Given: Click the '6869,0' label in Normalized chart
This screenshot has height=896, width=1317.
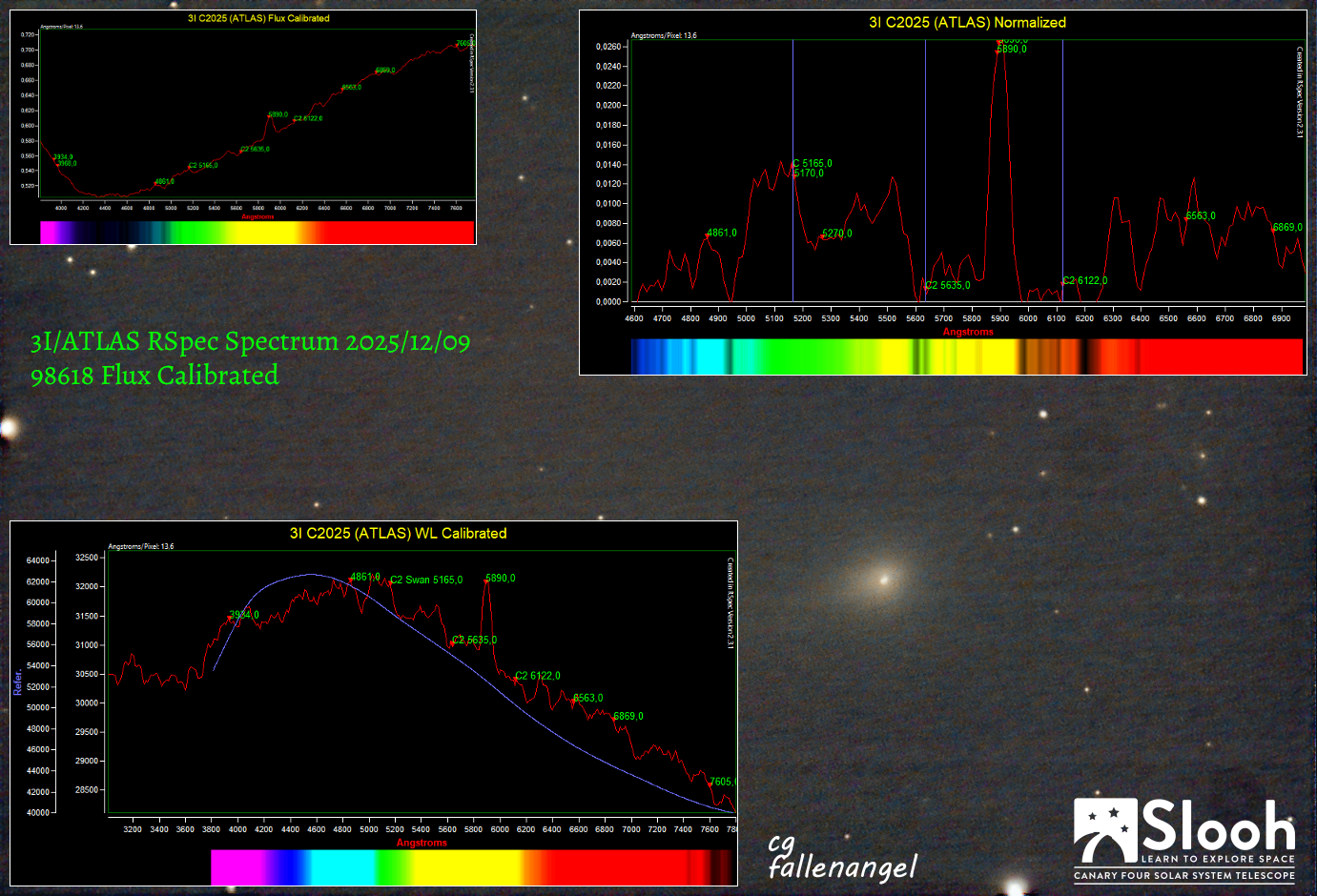Looking at the screenshot, I should coord(1287,228).
